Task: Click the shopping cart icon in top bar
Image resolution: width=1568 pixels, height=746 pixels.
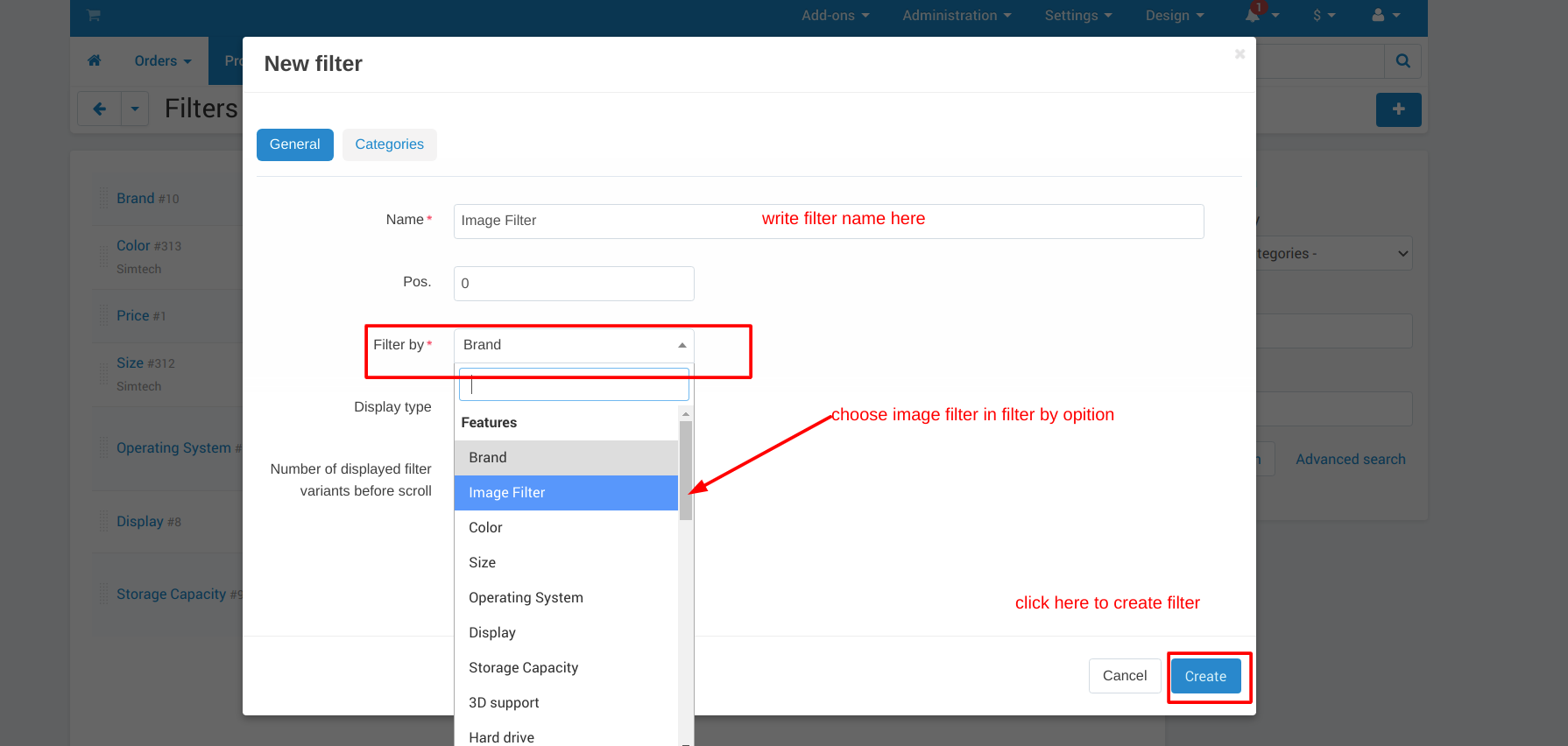Action: tap(94, 15)
